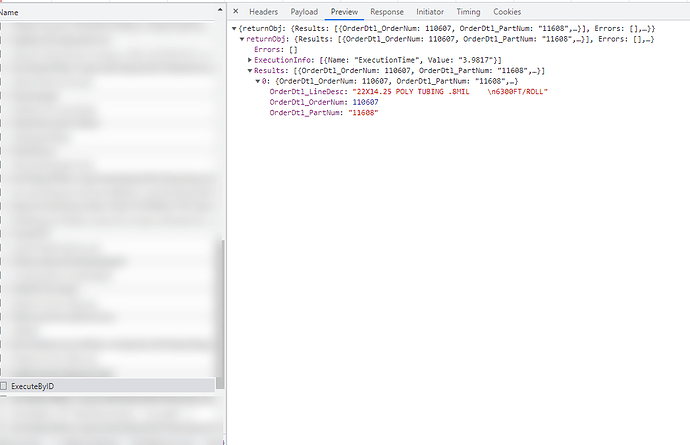This screenshot has width=690, height=445.
Task: Select the OrderDtl_LineDesc value text
Action: (x=450, y=92)
